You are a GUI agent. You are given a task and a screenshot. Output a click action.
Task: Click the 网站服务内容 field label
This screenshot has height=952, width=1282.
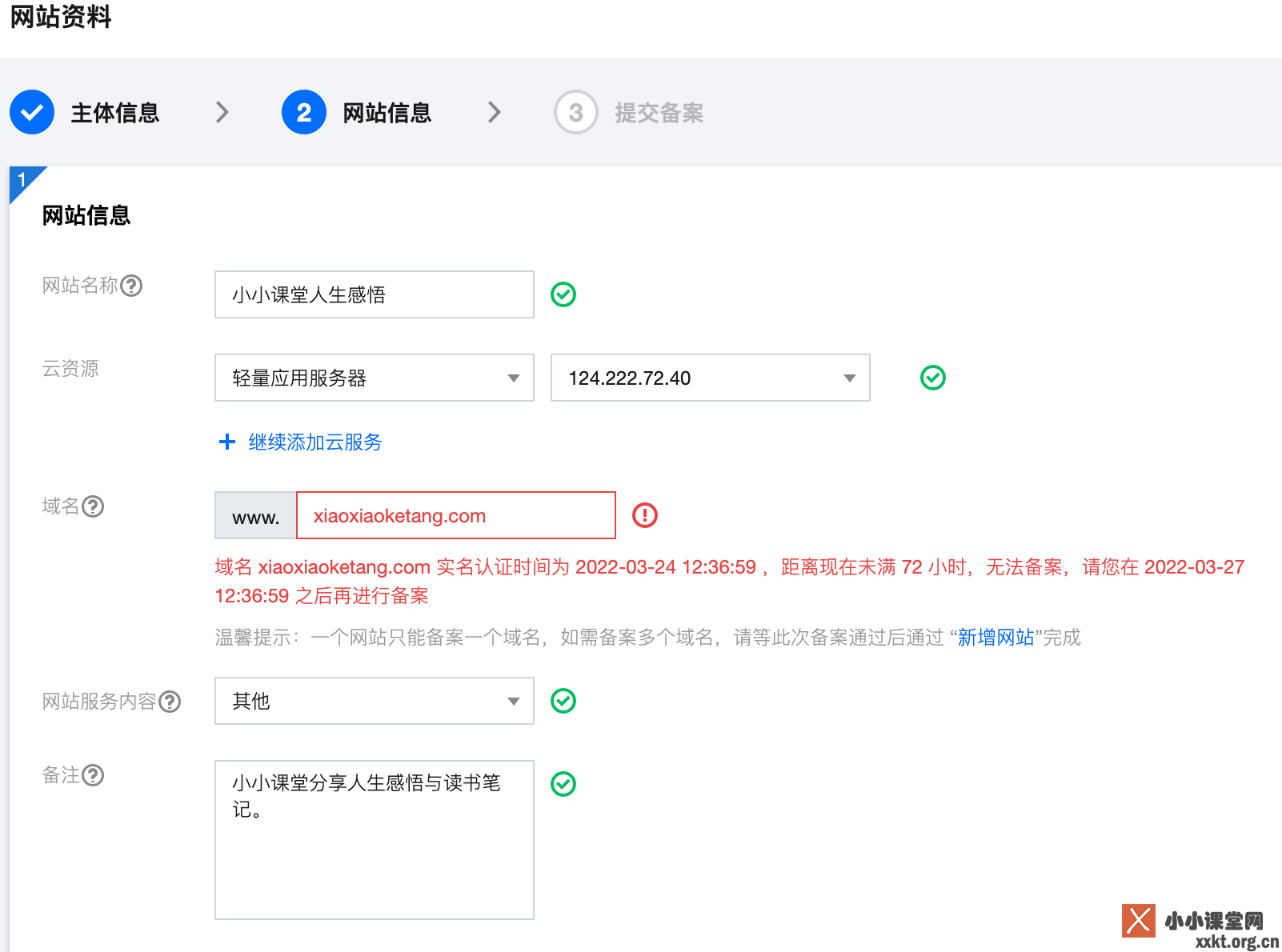[99, 702]
